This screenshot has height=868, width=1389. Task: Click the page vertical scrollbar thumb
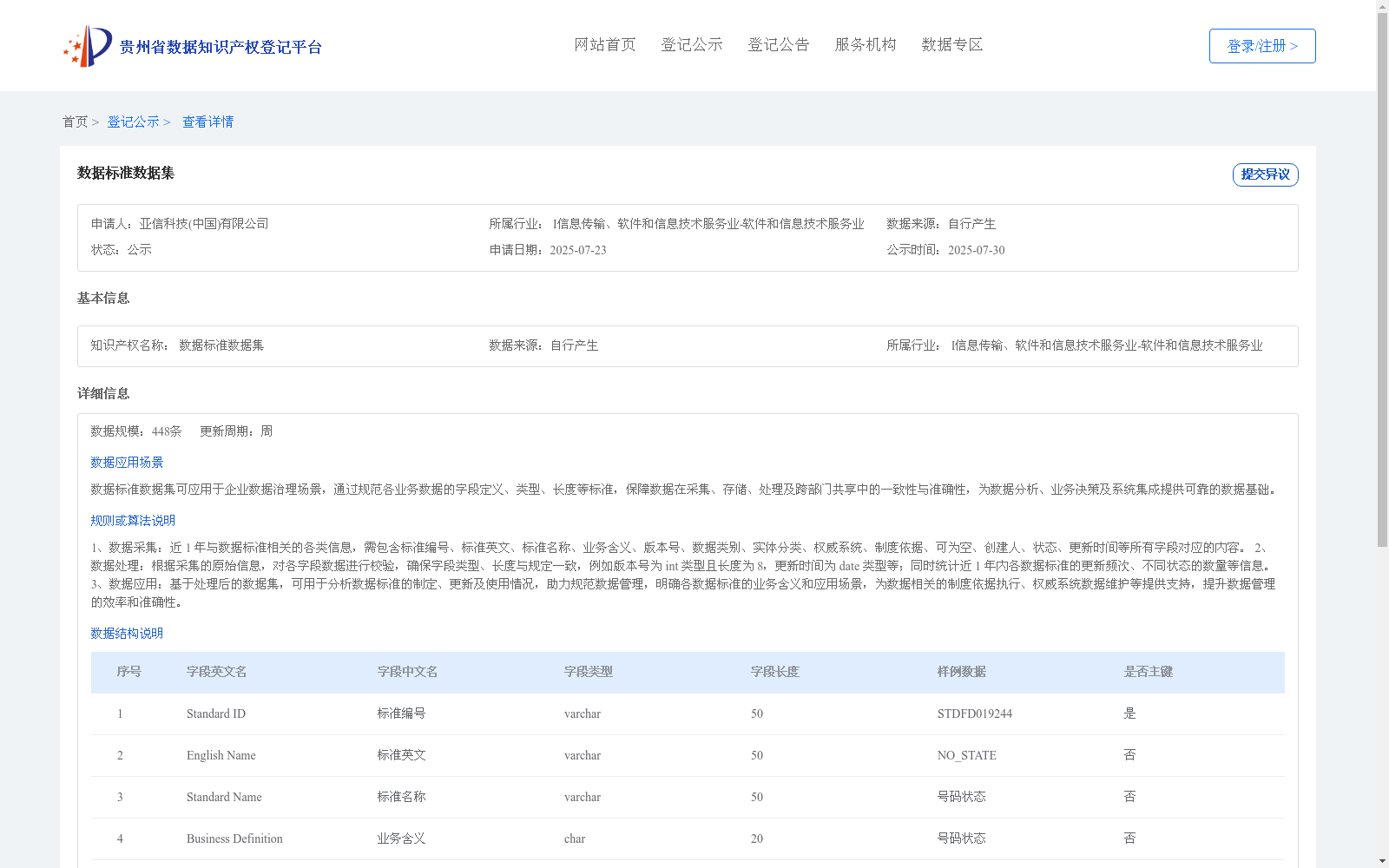coord(1383,279)
